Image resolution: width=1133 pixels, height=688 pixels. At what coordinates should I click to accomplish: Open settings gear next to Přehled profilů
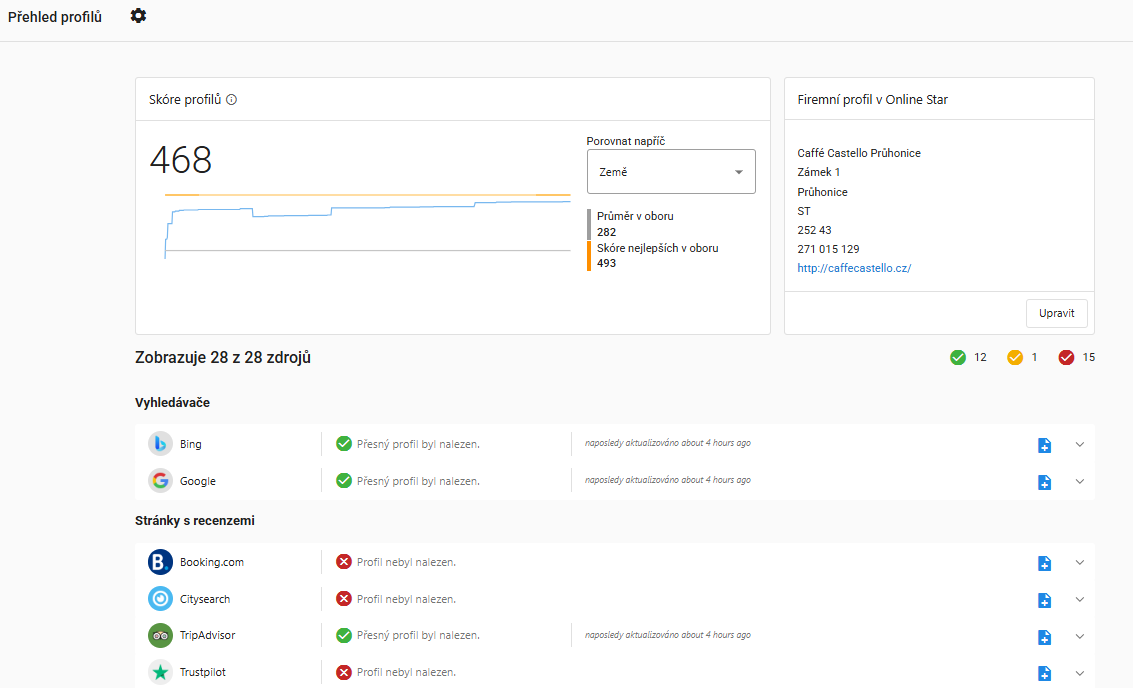[138, 16]
